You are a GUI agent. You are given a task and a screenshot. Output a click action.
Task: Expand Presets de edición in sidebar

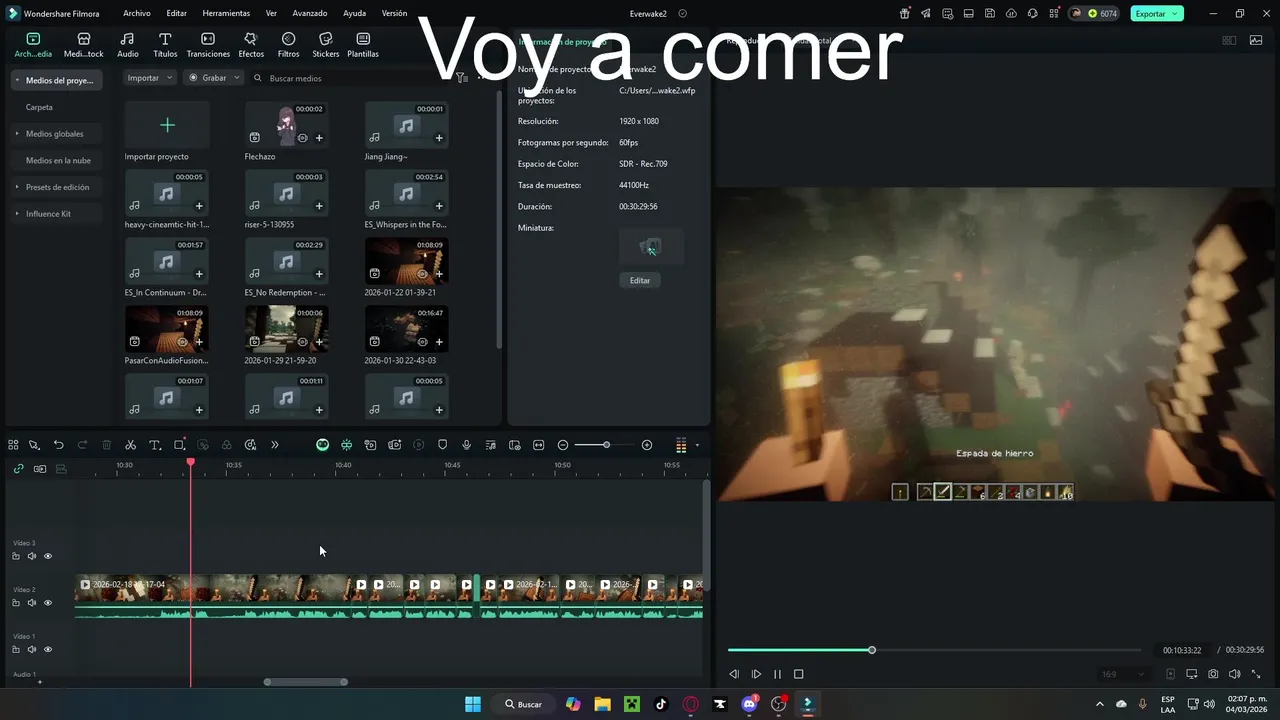[17, 187]
